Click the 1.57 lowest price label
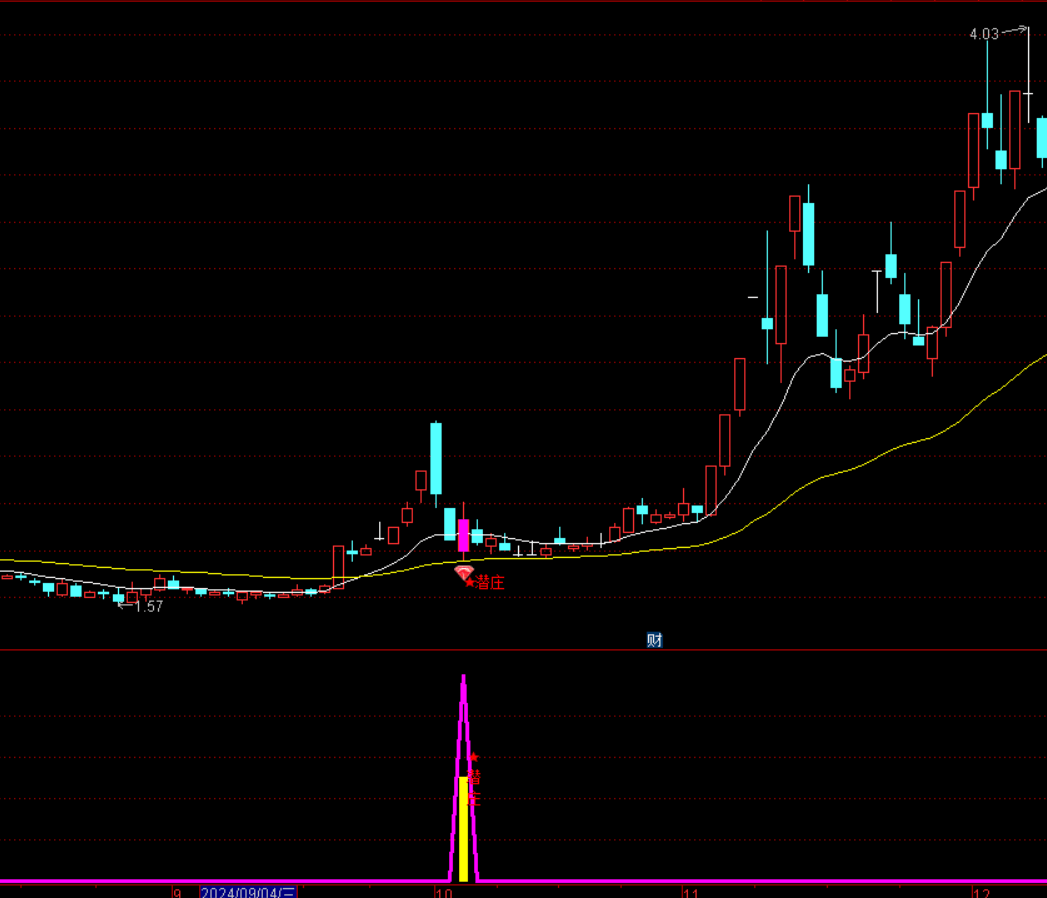The width and height of the screenshot is (1047, 898). pyautogui.click(x=149, y=606)
